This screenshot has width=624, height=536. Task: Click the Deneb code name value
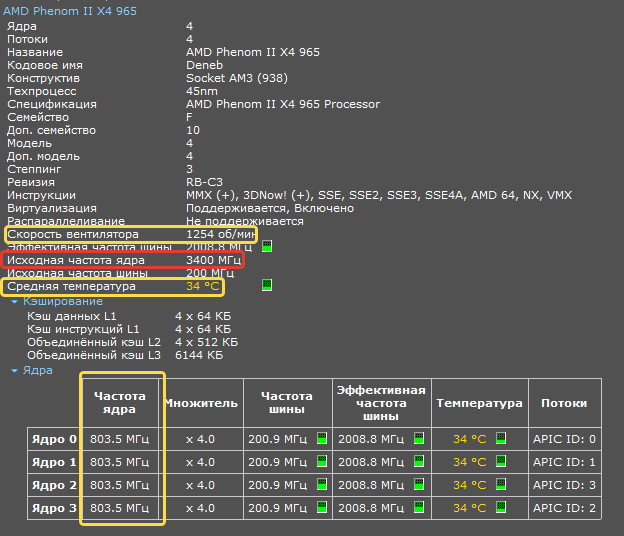(x=205, y=65)
